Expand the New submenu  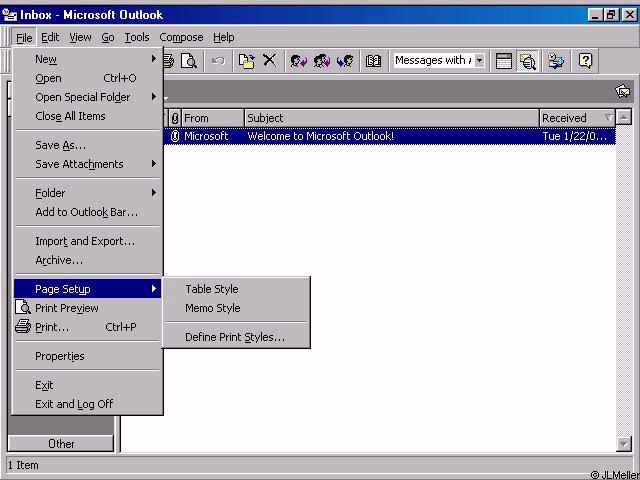pos(87,59)
